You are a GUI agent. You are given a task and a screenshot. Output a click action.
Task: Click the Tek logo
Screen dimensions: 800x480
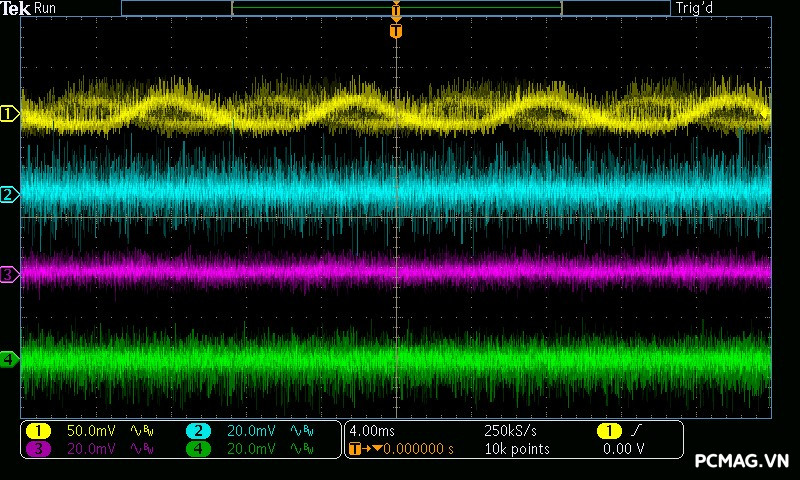pos(16,8)
